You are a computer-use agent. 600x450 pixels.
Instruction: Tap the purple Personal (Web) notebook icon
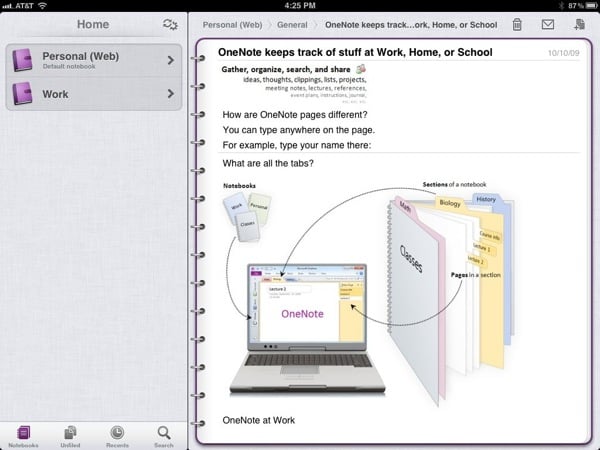[22, 60]
